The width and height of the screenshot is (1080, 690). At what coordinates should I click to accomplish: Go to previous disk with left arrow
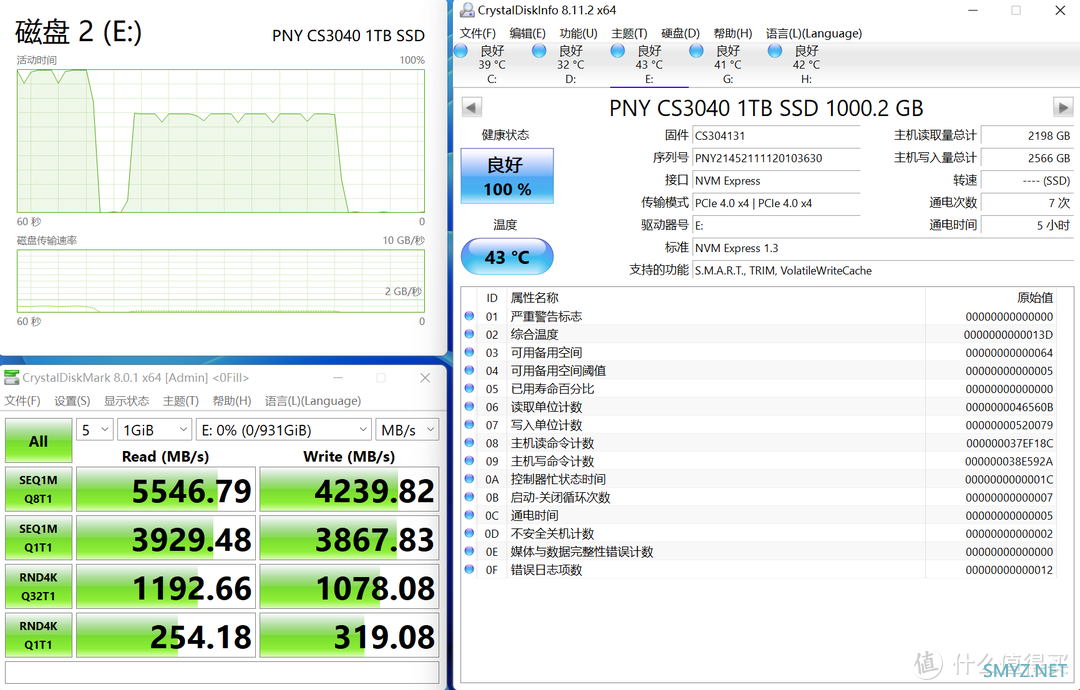472,108
